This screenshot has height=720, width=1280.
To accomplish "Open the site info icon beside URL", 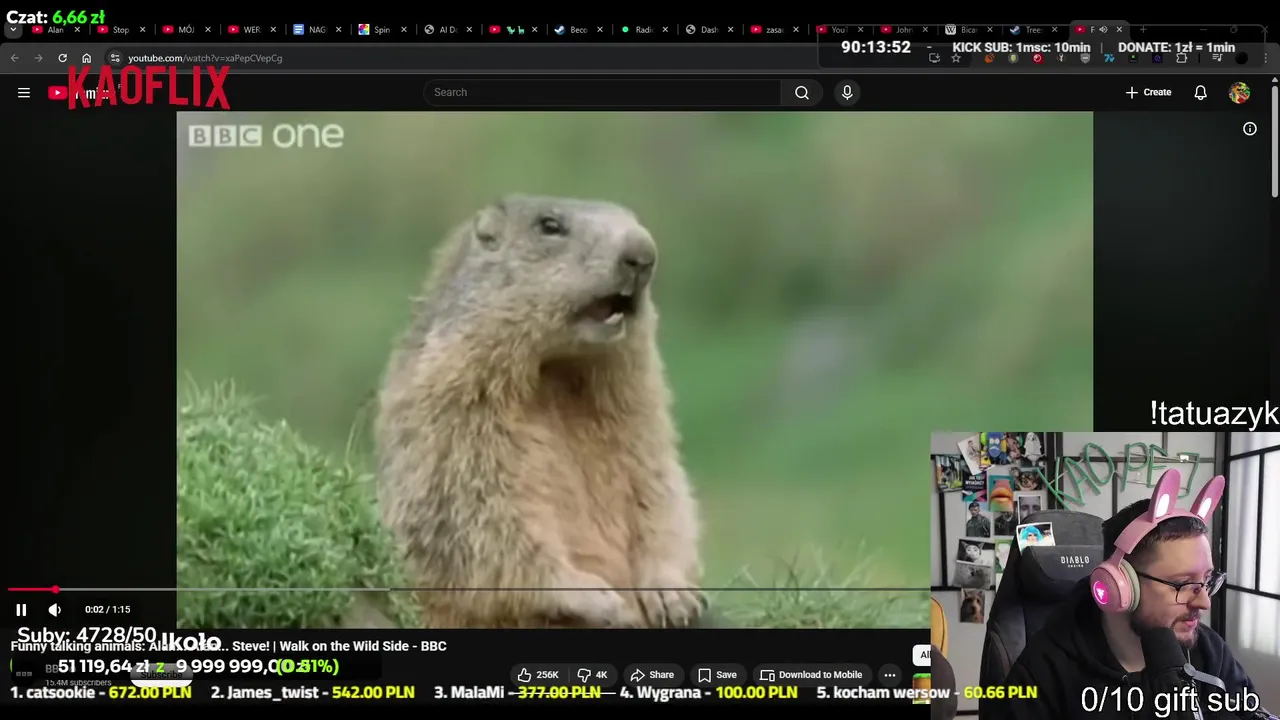I will [x=115, y=58].
